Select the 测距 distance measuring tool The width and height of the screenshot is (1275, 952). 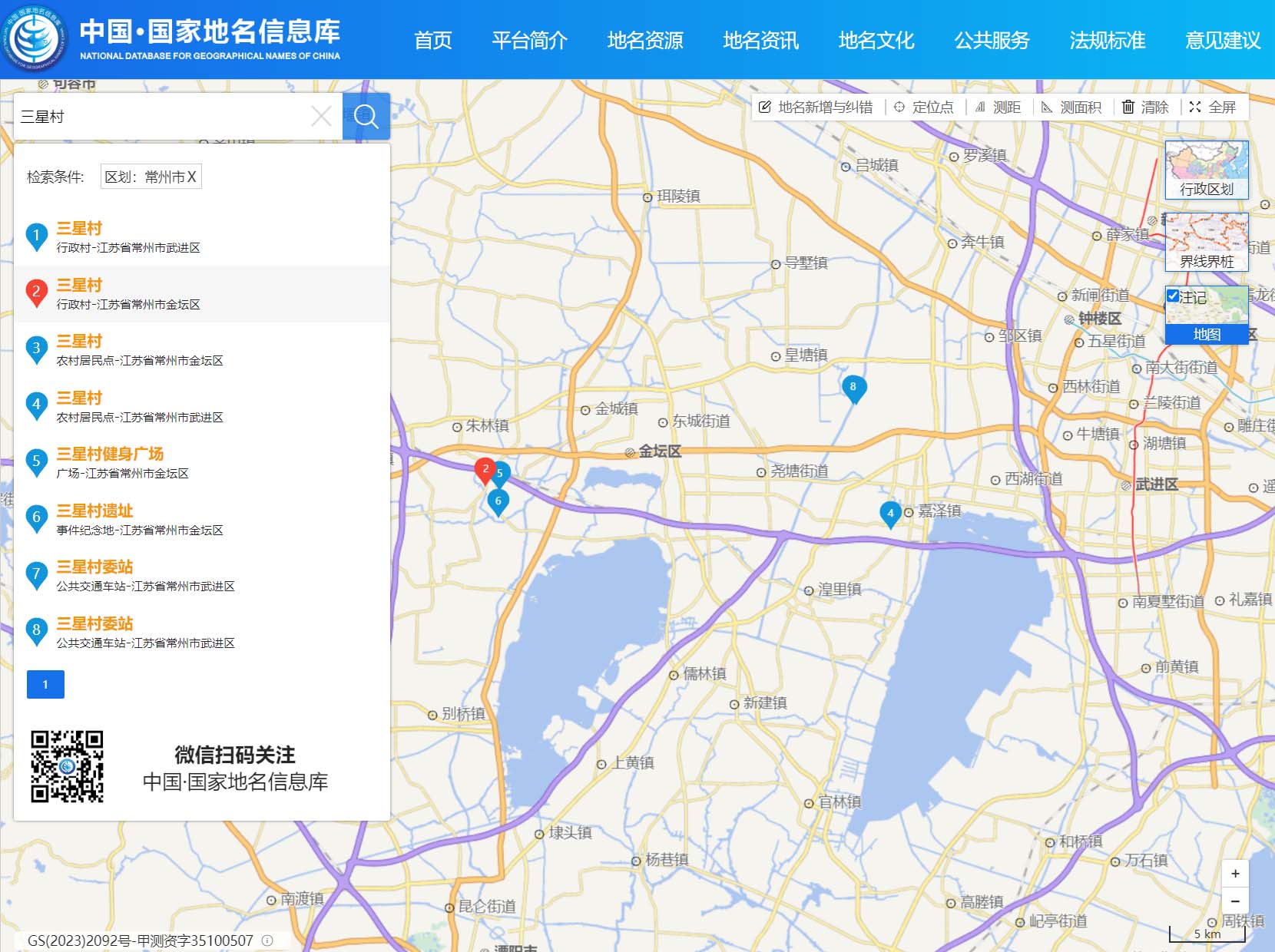click(x=998, y=107)
